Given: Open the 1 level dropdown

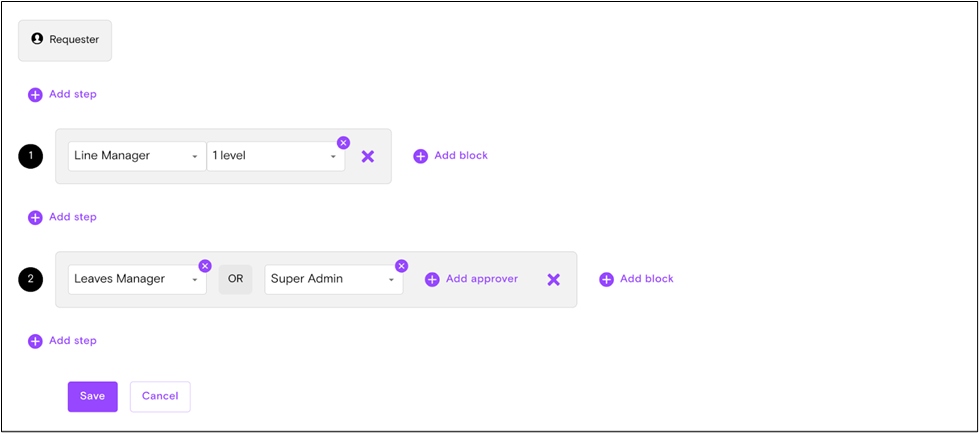Looking at the screenshot, I should click(x=275, y=156).
